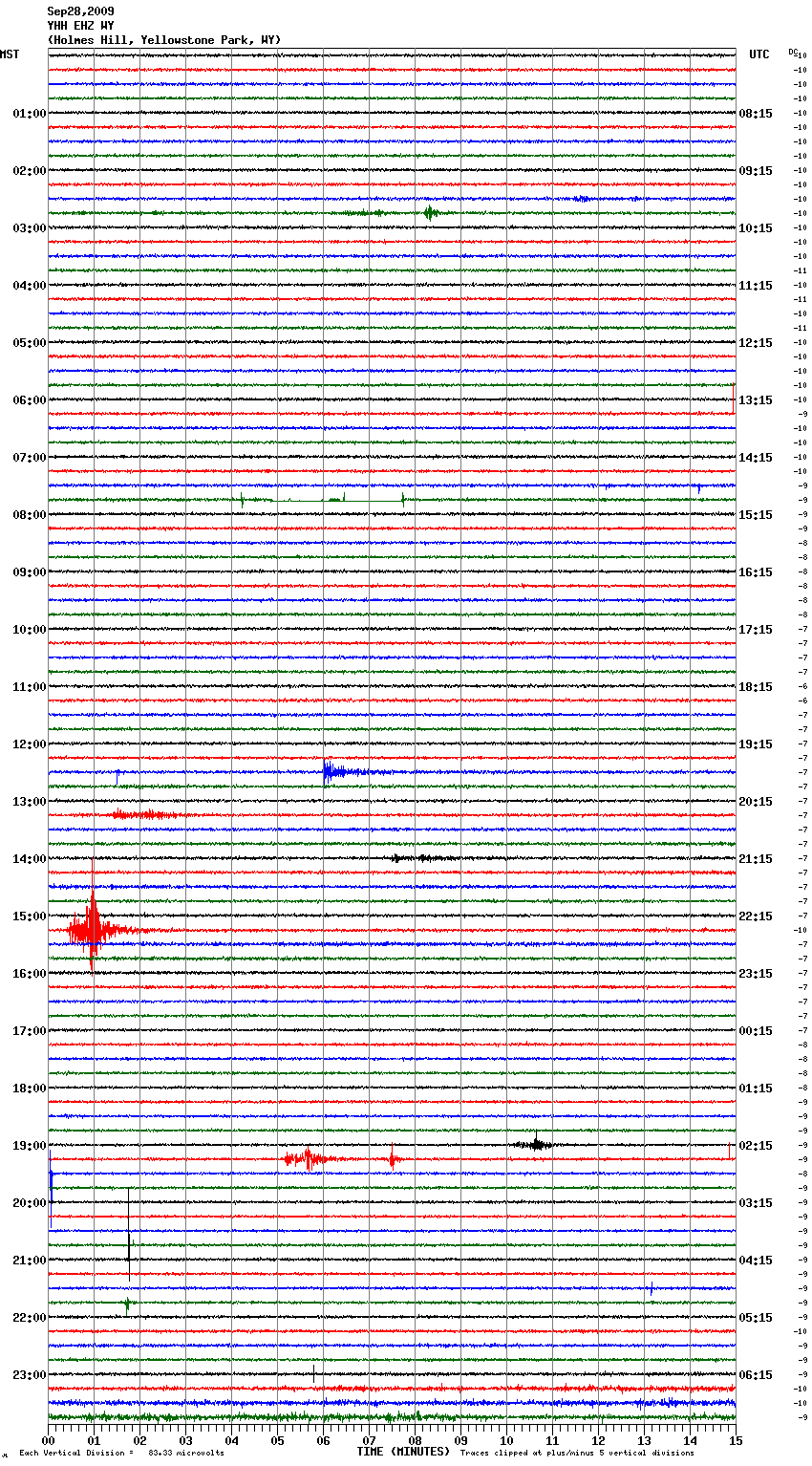
Task: Click the 20:15 UTC time label
Action: tap(756, 802)
